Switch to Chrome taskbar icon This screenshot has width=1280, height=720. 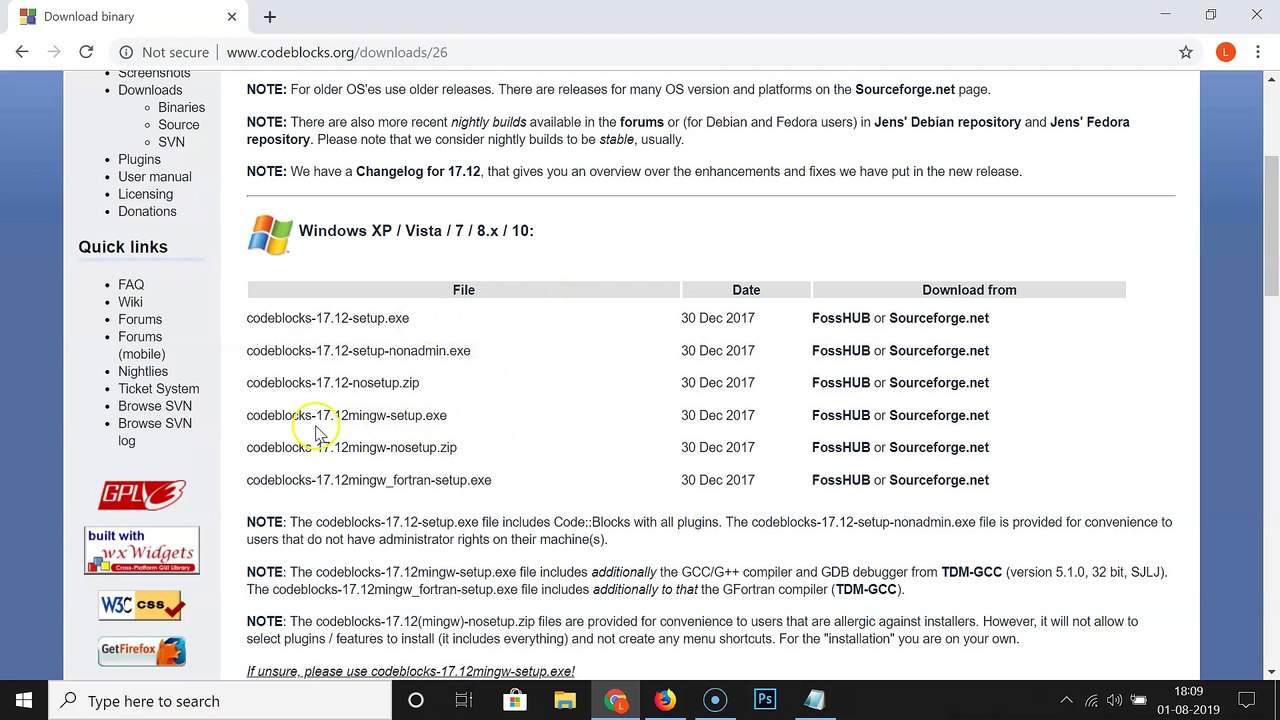click(x=615, y=700)
